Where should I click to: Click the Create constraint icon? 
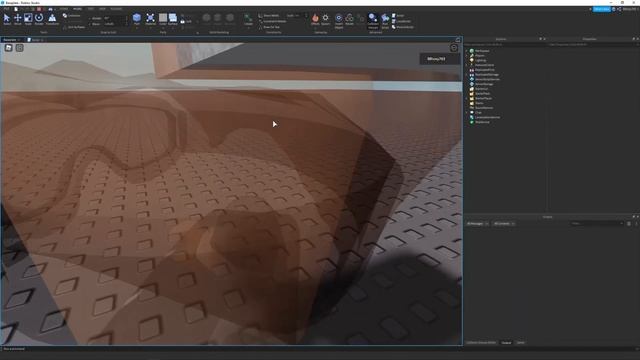(248, 19)
